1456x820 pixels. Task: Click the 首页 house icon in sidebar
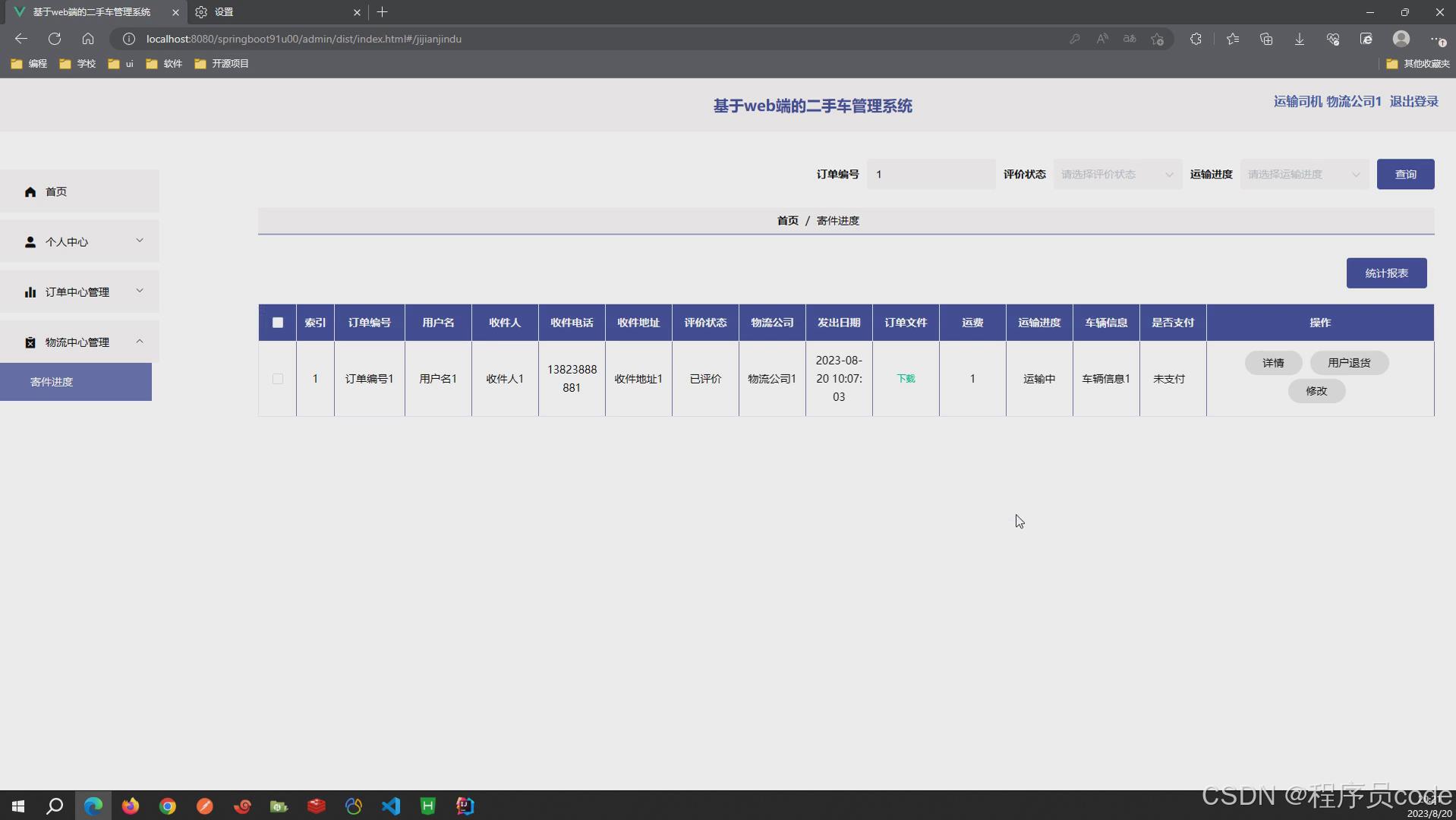tap(30, 192)
